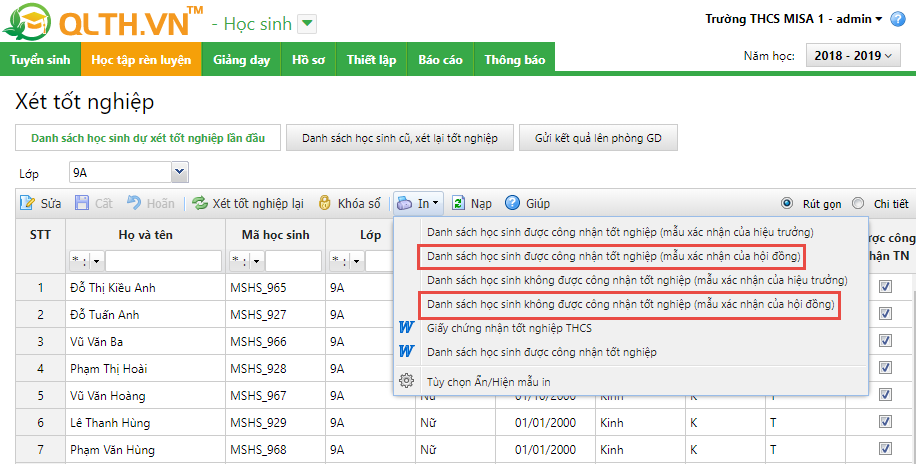This screenshot has height=464, width=916.
Task: Click student name Lê Thanh Hùng
Action: [x=110, y=423]
